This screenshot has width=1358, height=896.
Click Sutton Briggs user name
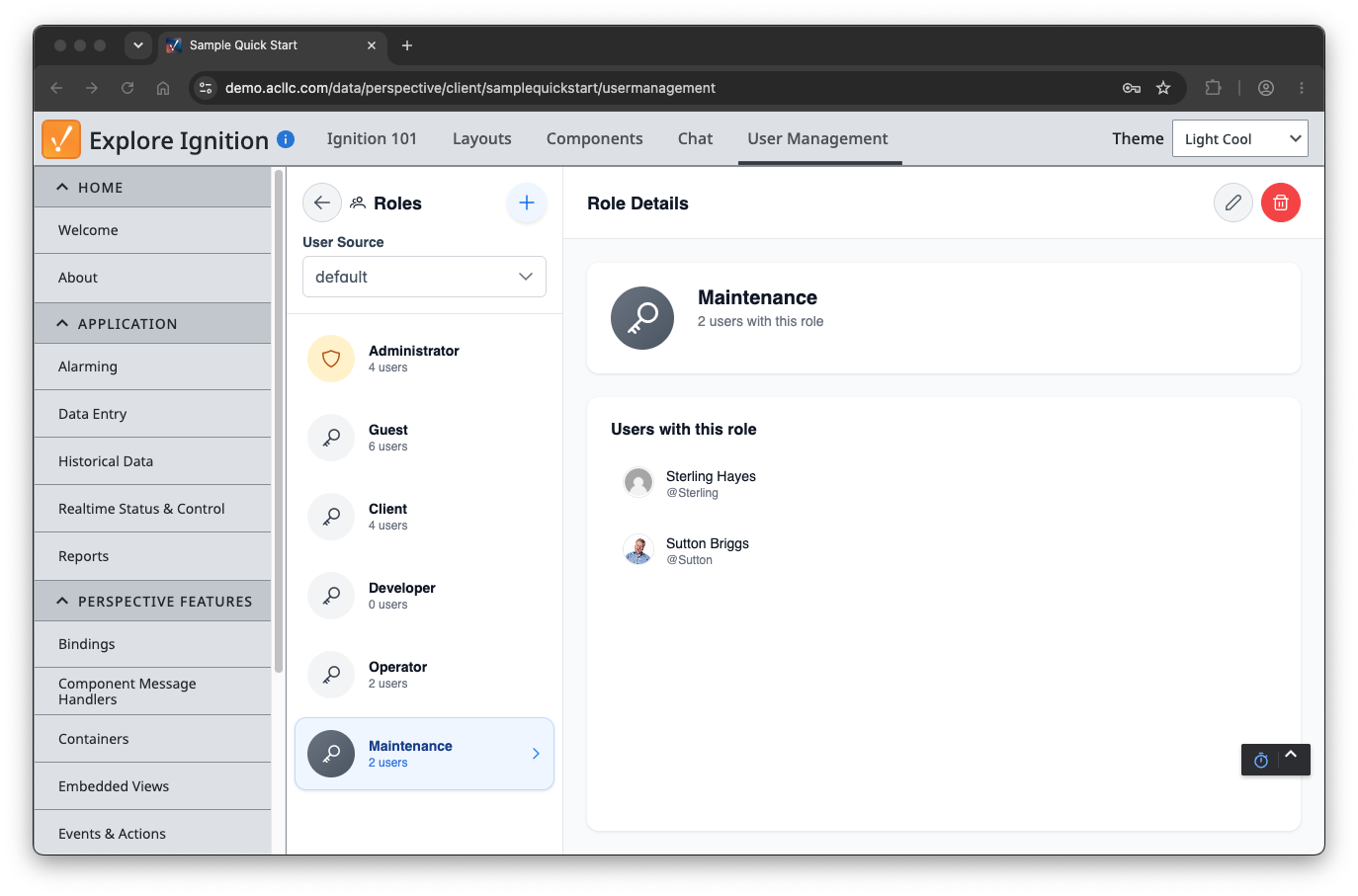708,543
